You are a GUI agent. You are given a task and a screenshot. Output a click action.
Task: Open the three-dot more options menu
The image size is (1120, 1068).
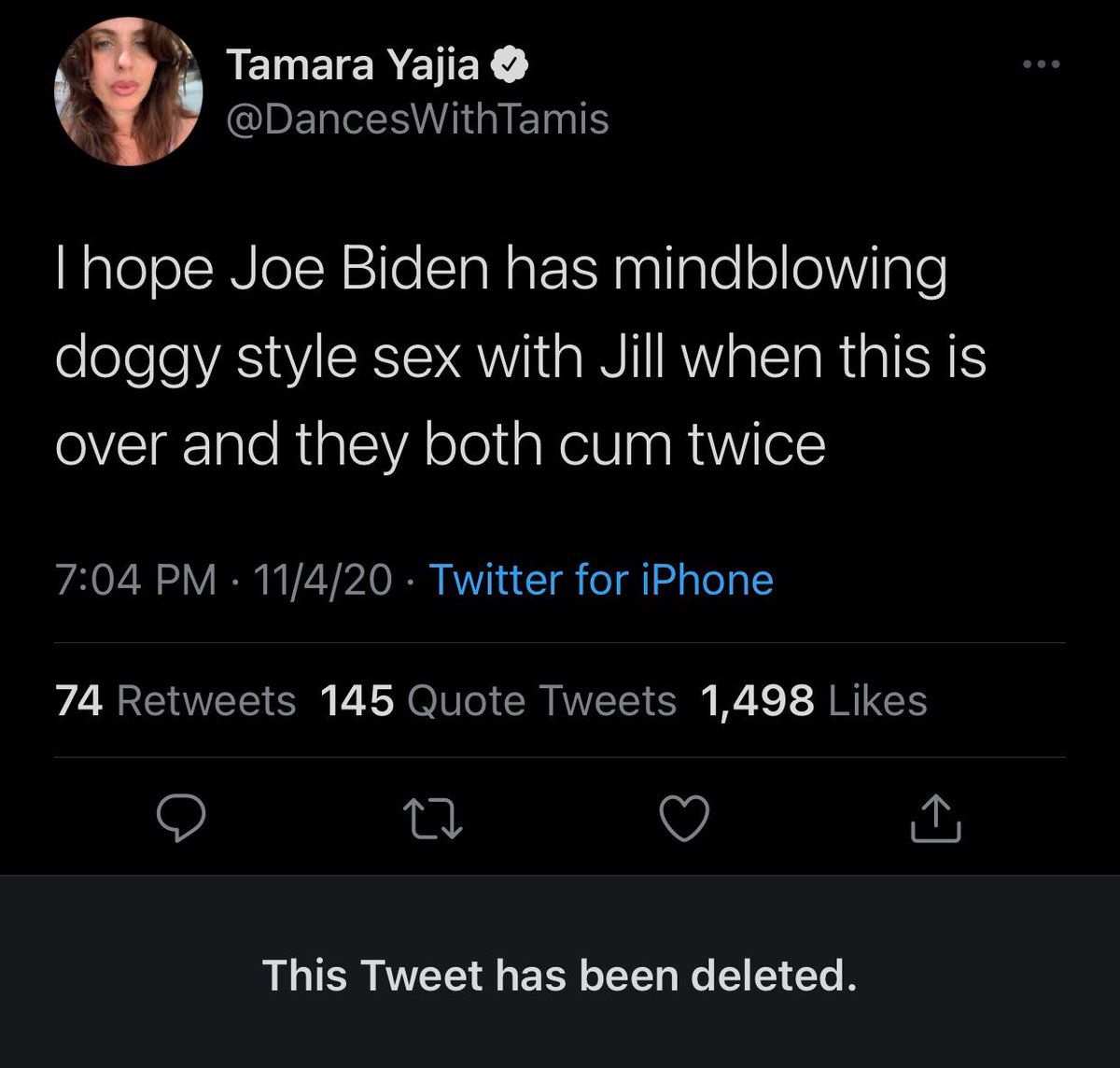tap(1041, 65)
